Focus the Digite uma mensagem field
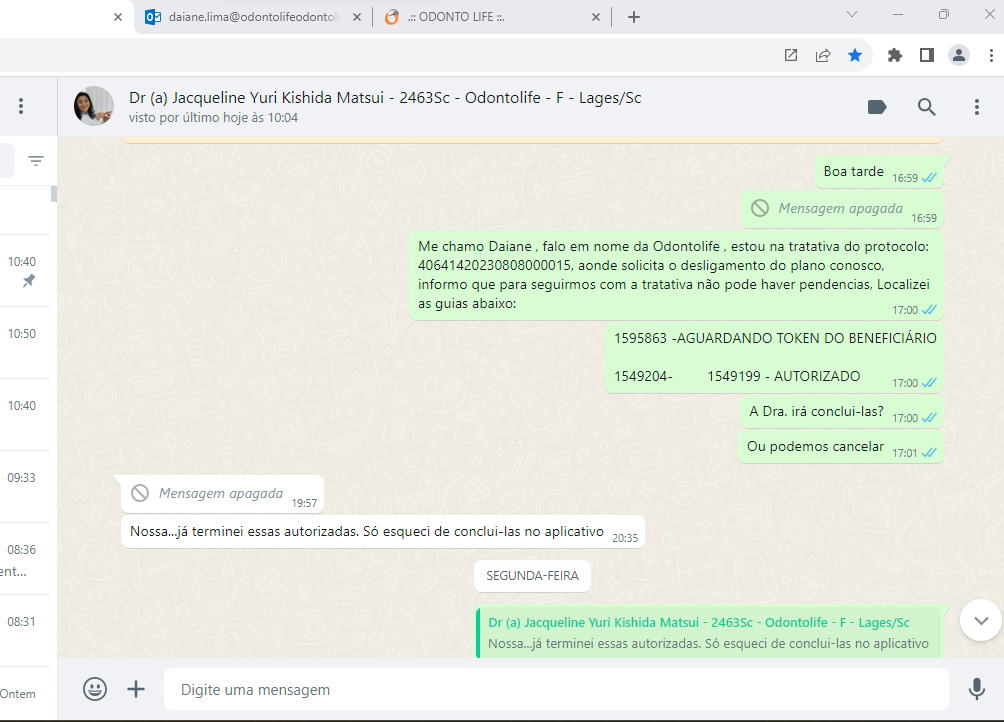 click(555, 690)
